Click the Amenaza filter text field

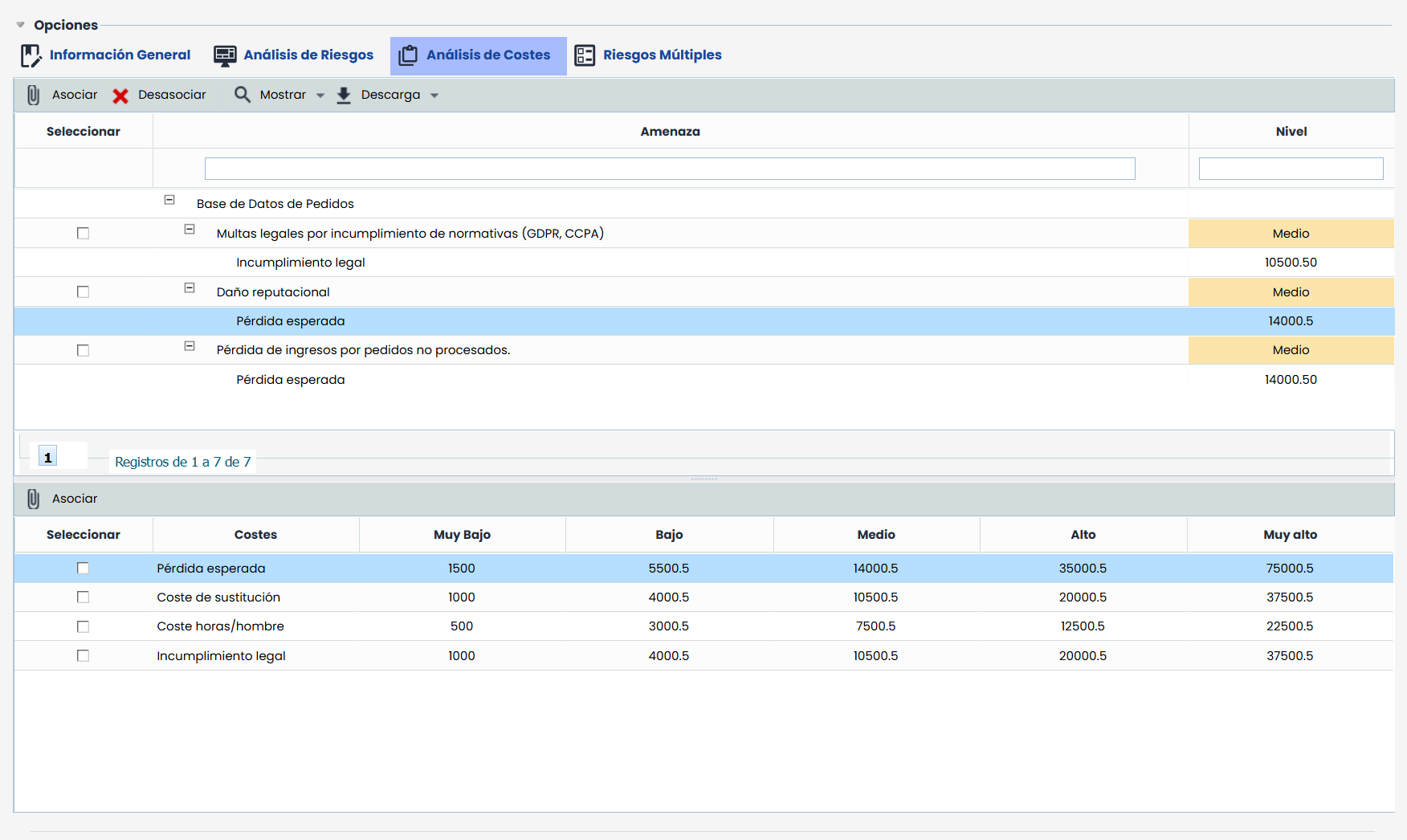tap(670, 169)
